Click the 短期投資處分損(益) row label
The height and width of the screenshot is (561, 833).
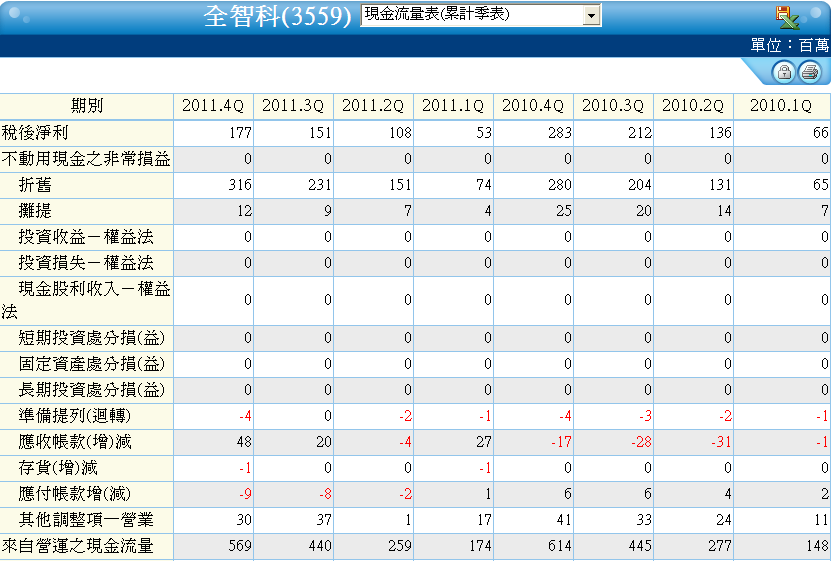coord(92,338)
